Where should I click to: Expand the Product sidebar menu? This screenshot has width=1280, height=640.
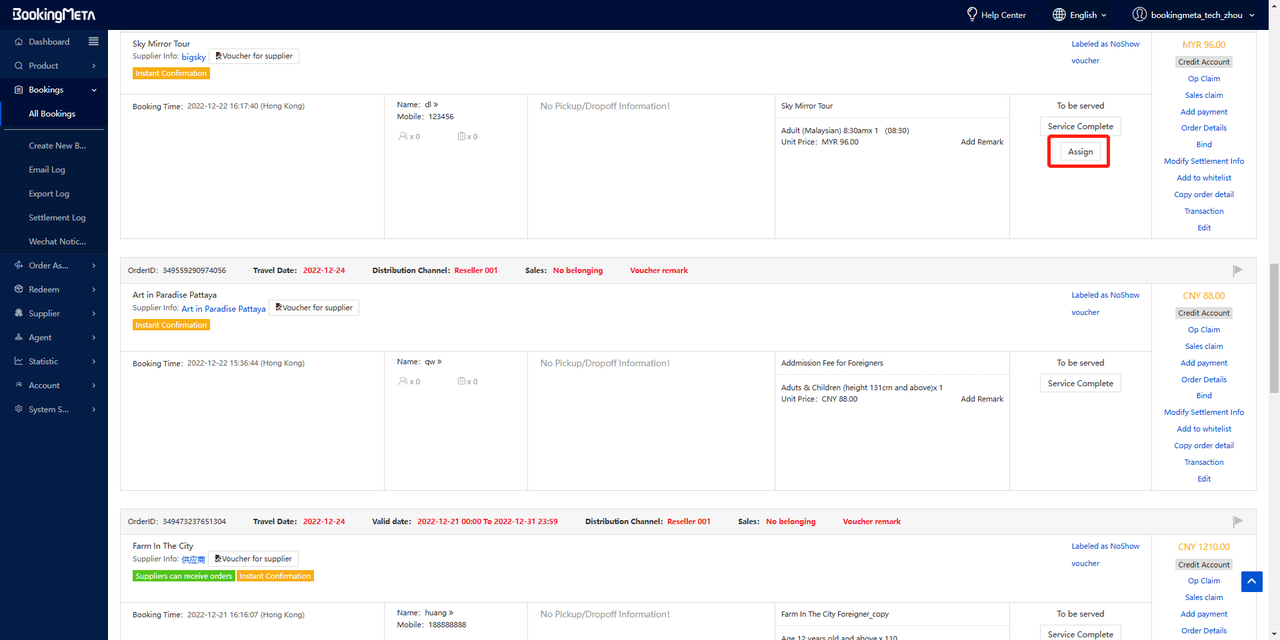pyautogui.click(x=54, y=66)
